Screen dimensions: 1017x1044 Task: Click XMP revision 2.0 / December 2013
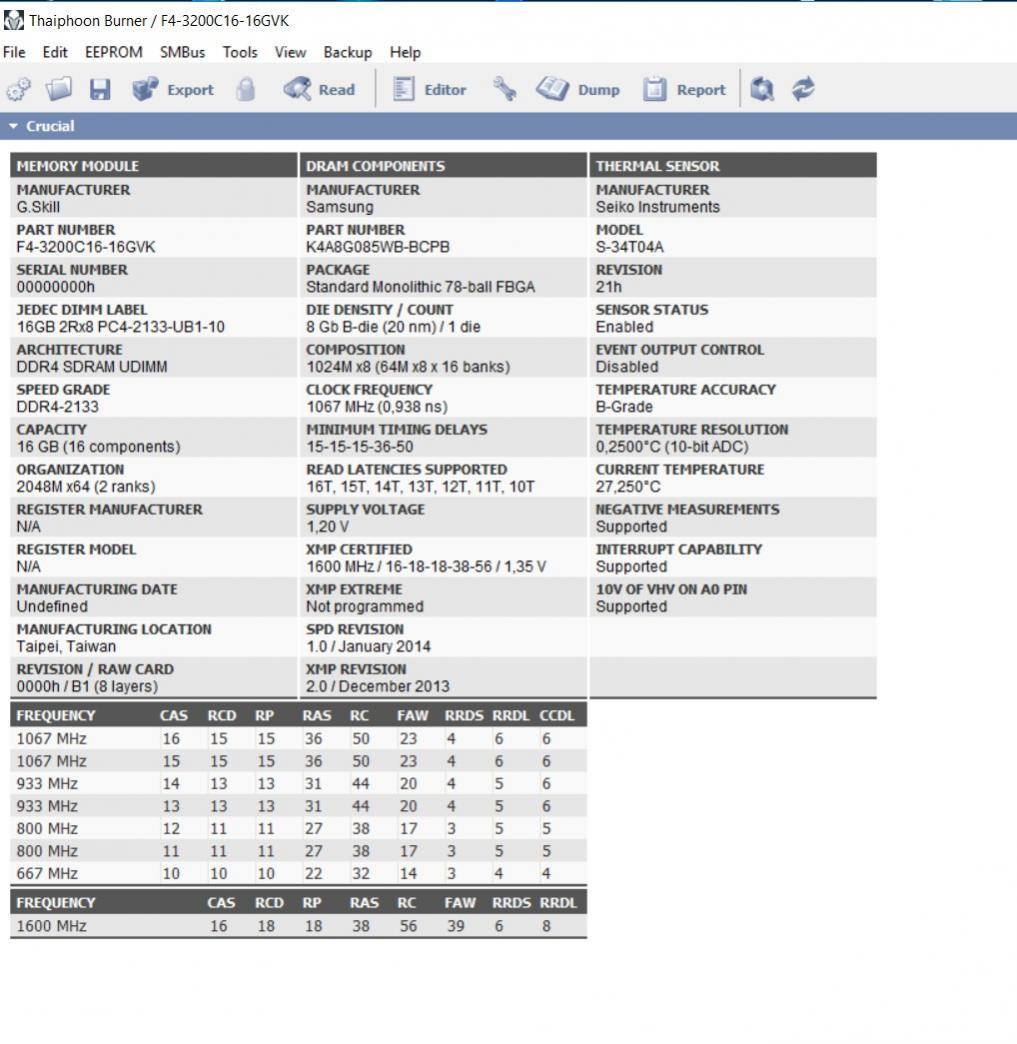click(x=378, y=686)
